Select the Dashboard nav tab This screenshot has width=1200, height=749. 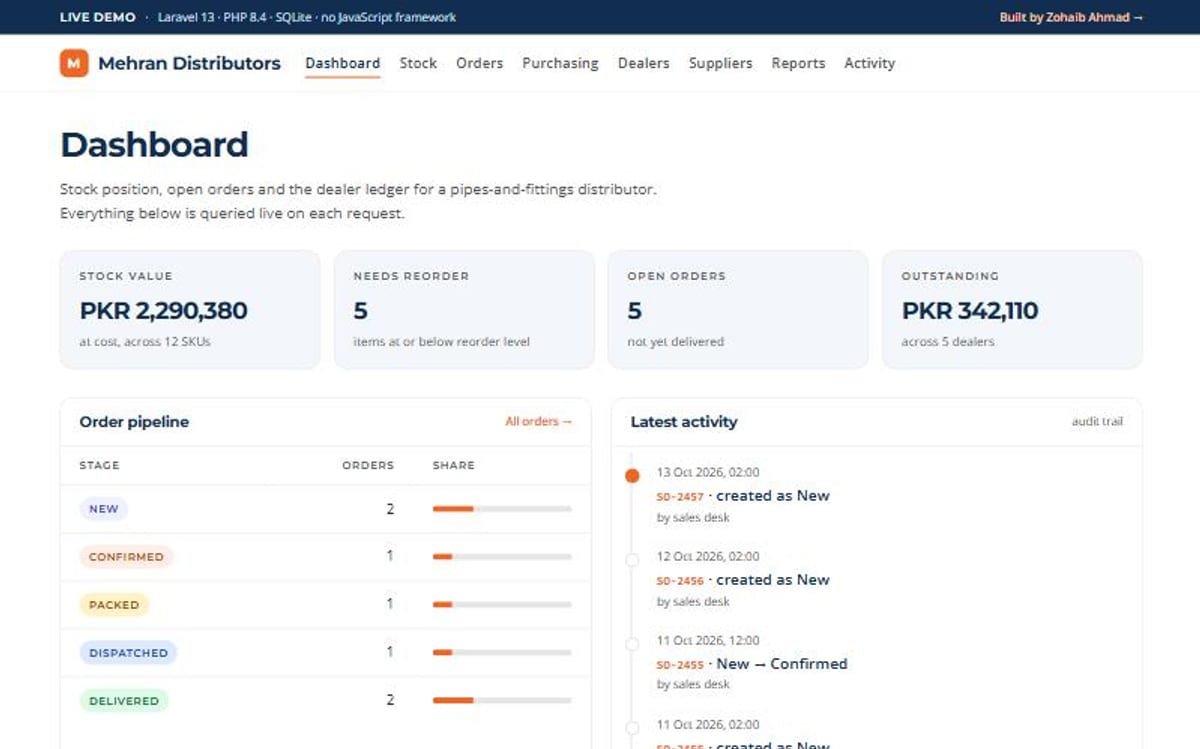(x=342, y=63)
